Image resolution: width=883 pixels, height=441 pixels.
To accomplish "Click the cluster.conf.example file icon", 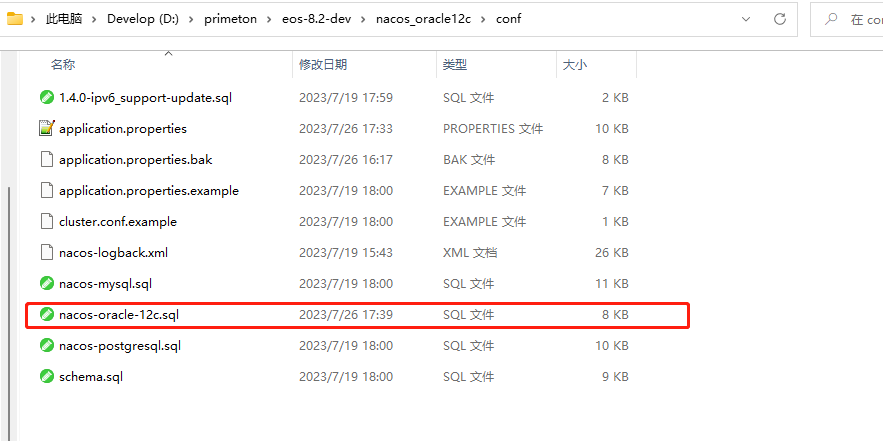I will [46, 222].
